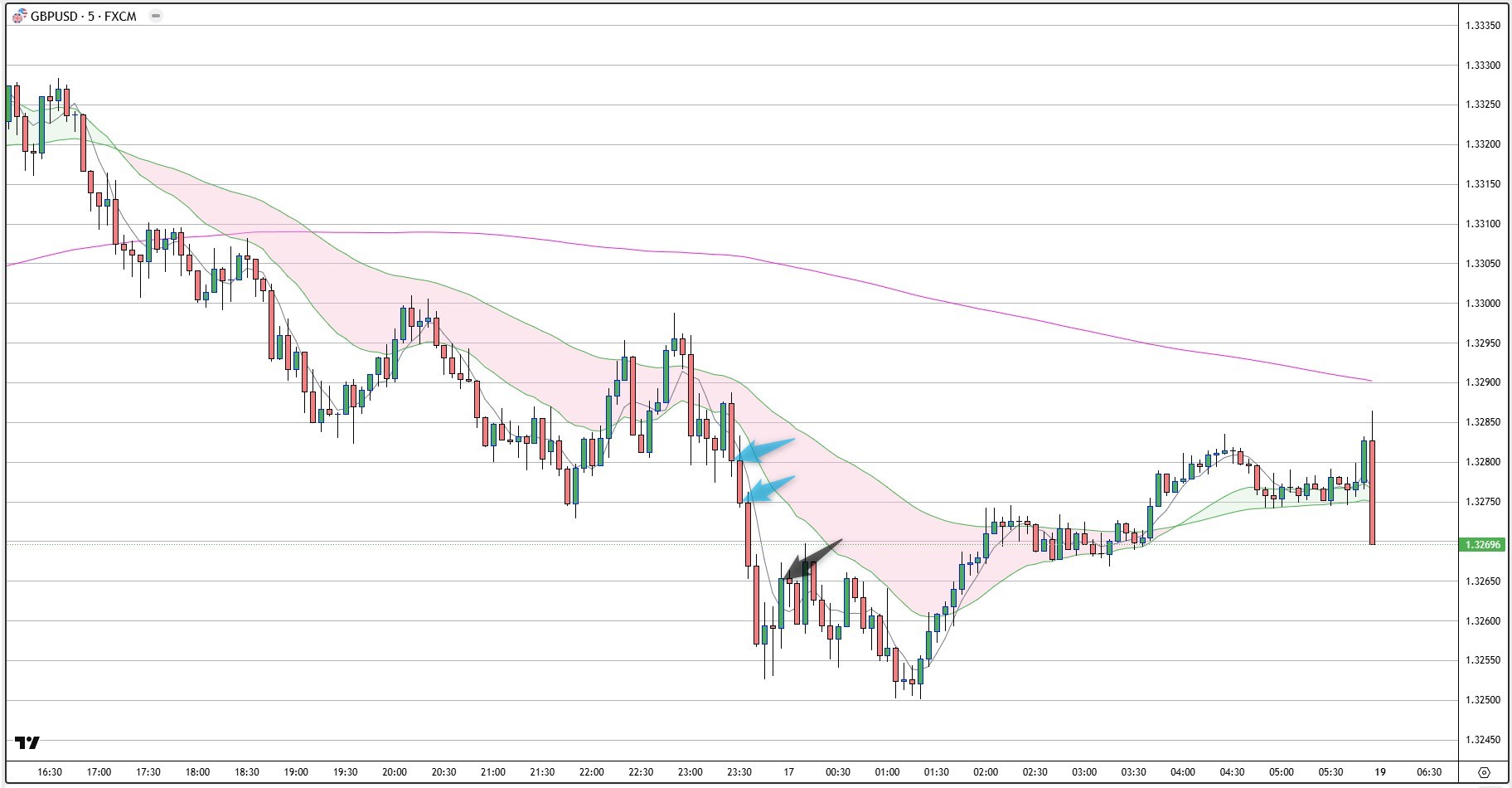
Task: Click the collapse pill icon beside FXCM
Action: (155, 16)
